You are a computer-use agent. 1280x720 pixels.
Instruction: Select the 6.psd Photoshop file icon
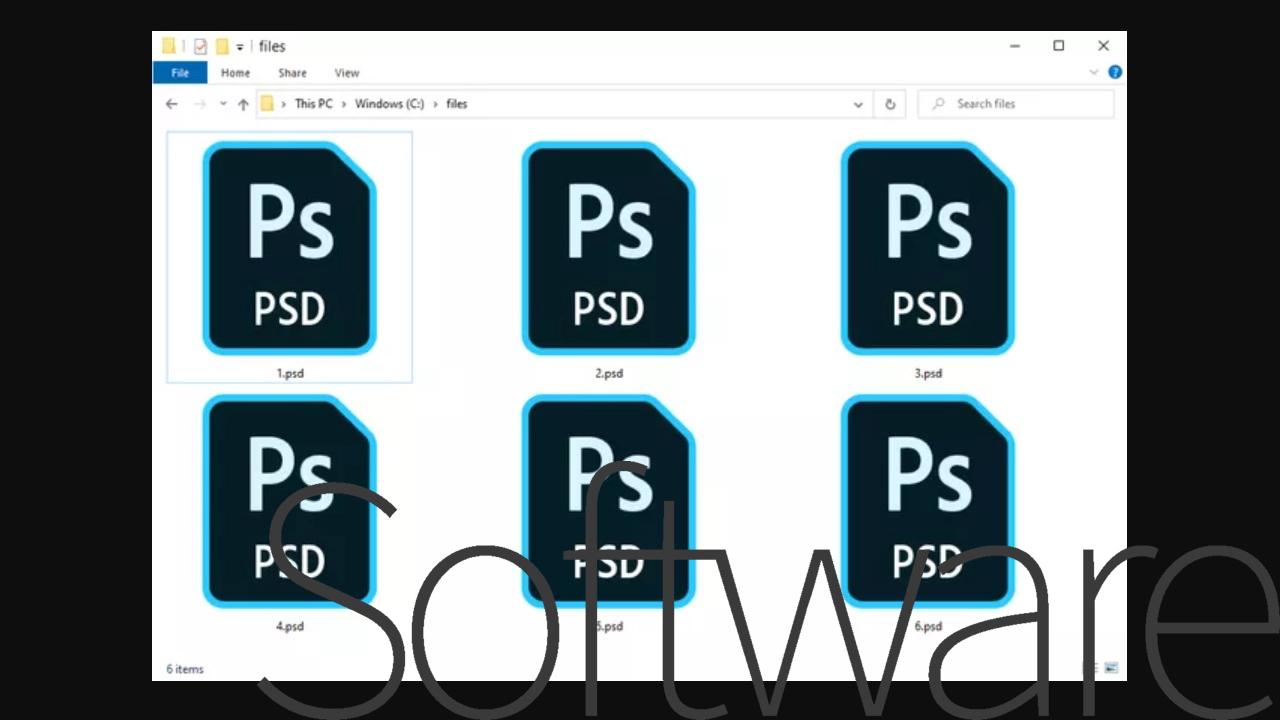927,501
